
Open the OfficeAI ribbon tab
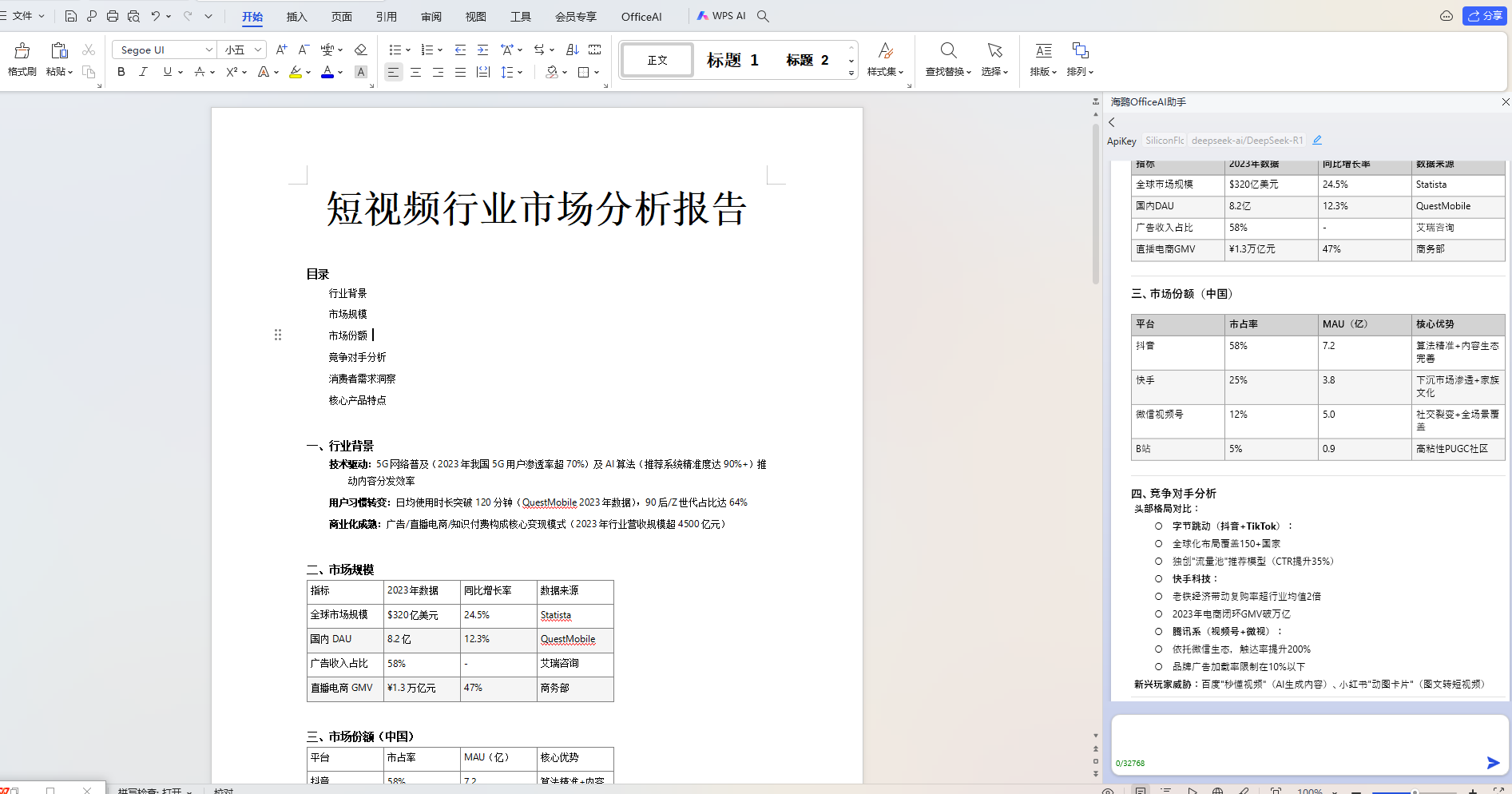coord(641,16)
